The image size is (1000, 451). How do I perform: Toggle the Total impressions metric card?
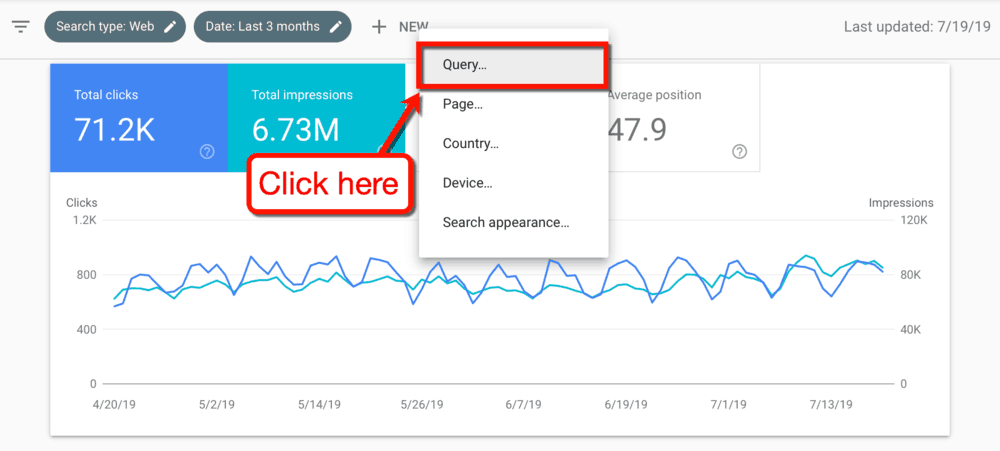pyautogui.click(x=316, y=118)
